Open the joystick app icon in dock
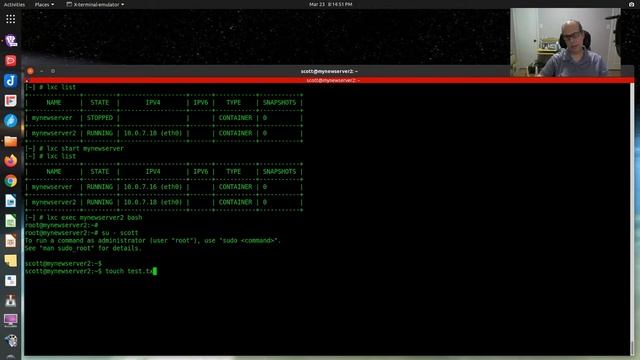This screenshot has height=360, width=640. coord(11,301)
